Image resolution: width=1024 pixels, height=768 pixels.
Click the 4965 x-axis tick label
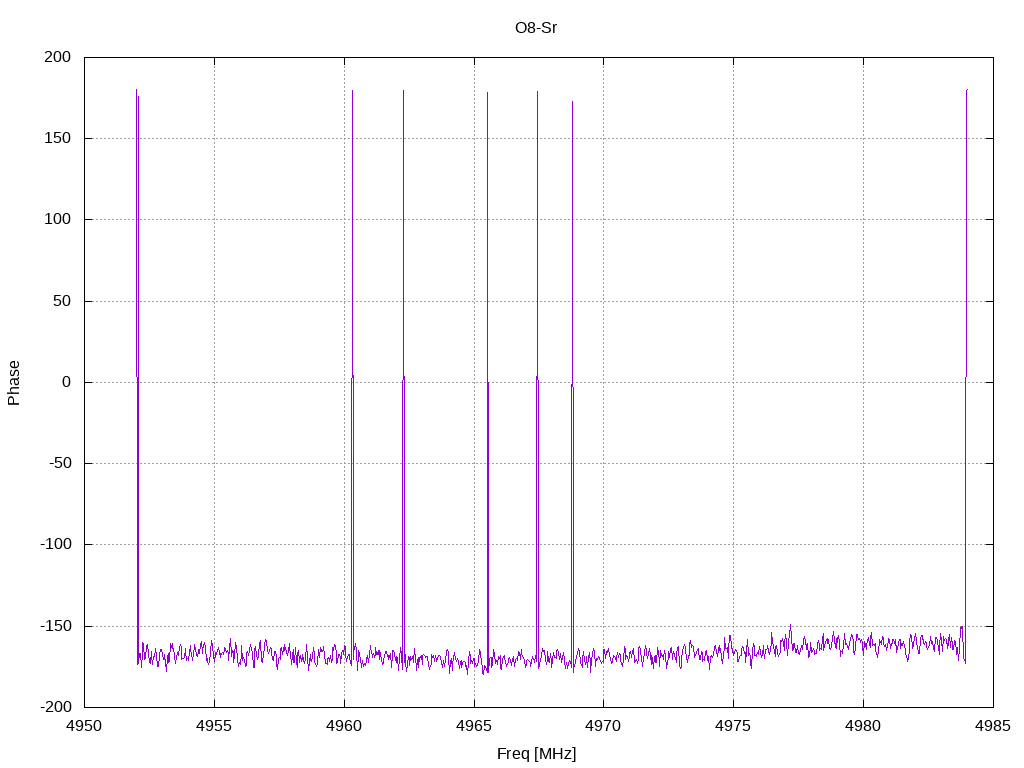pos(474,726)
